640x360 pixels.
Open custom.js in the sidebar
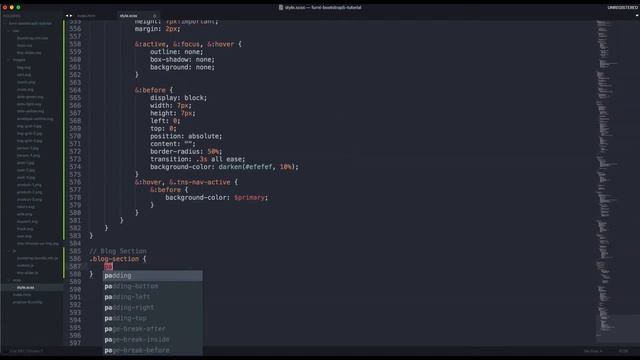25,265
